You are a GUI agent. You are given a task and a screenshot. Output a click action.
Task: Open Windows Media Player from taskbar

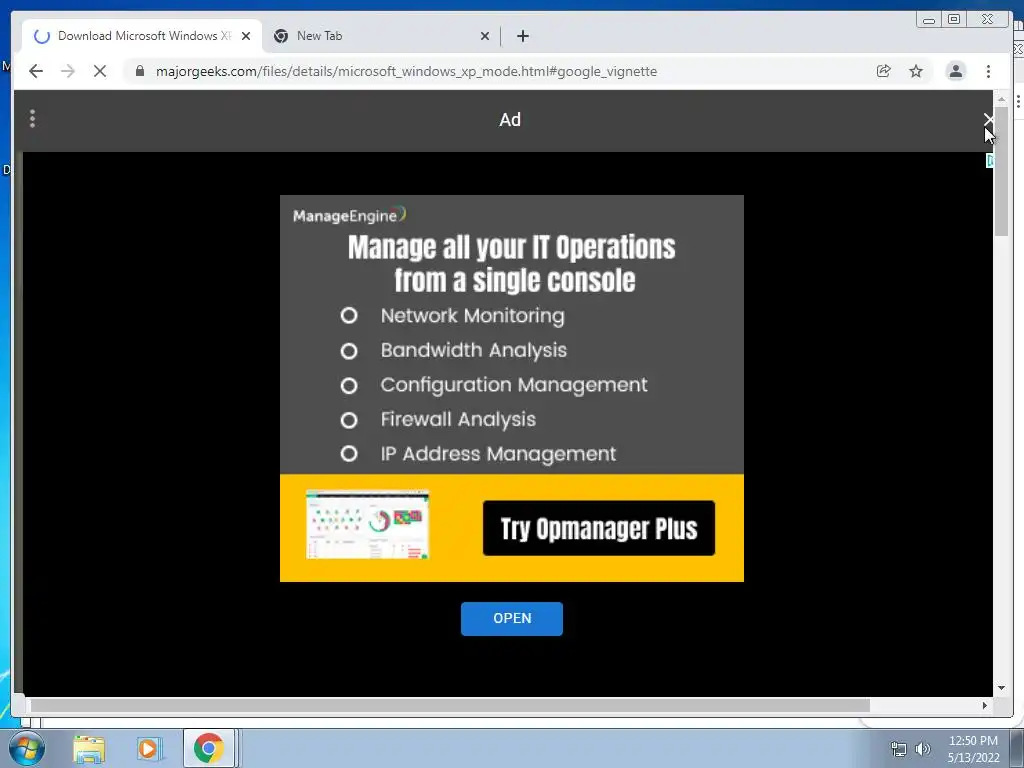[x=149, y=749]
